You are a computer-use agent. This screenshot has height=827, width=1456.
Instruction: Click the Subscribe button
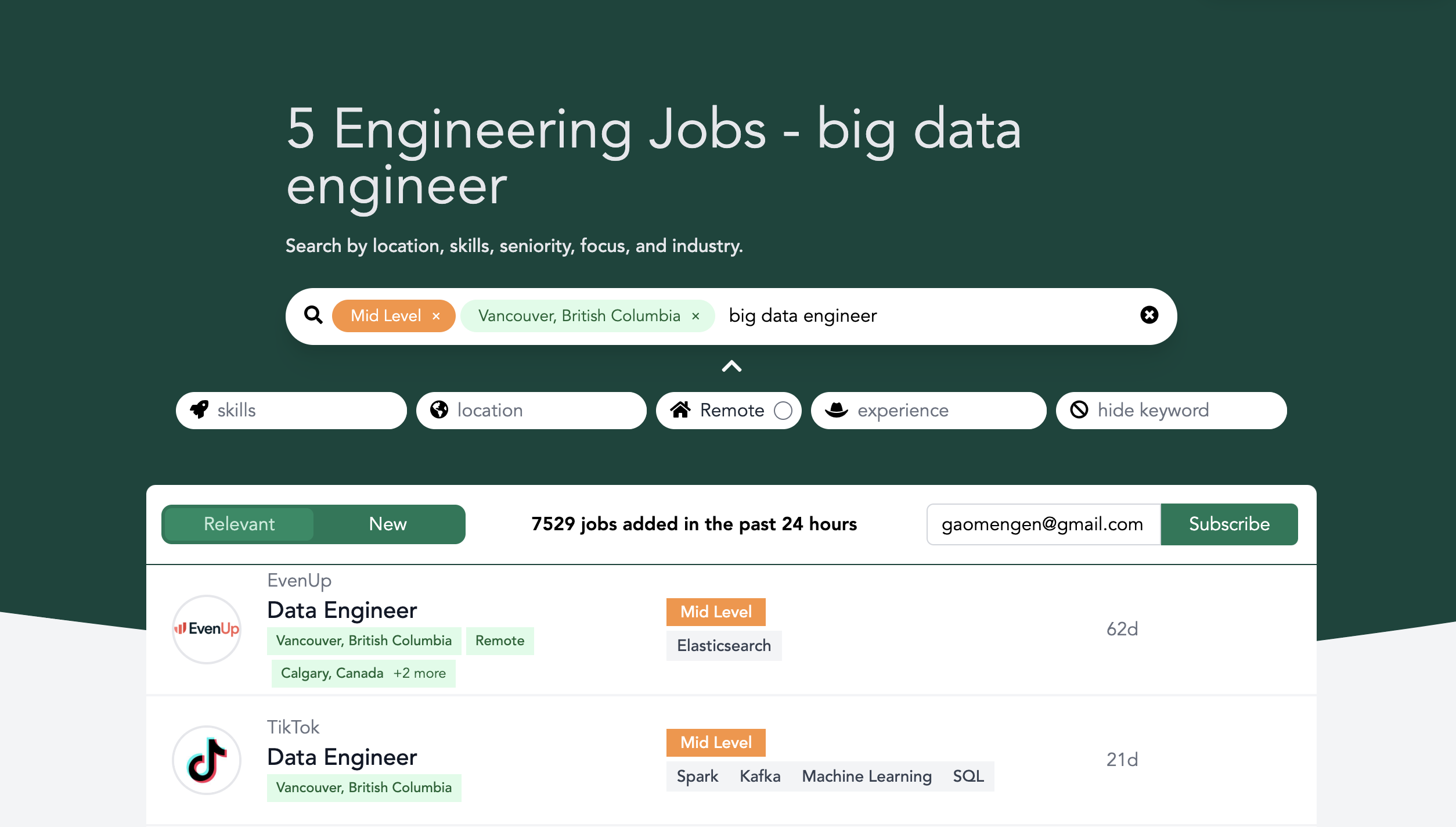coord(1229,523)
